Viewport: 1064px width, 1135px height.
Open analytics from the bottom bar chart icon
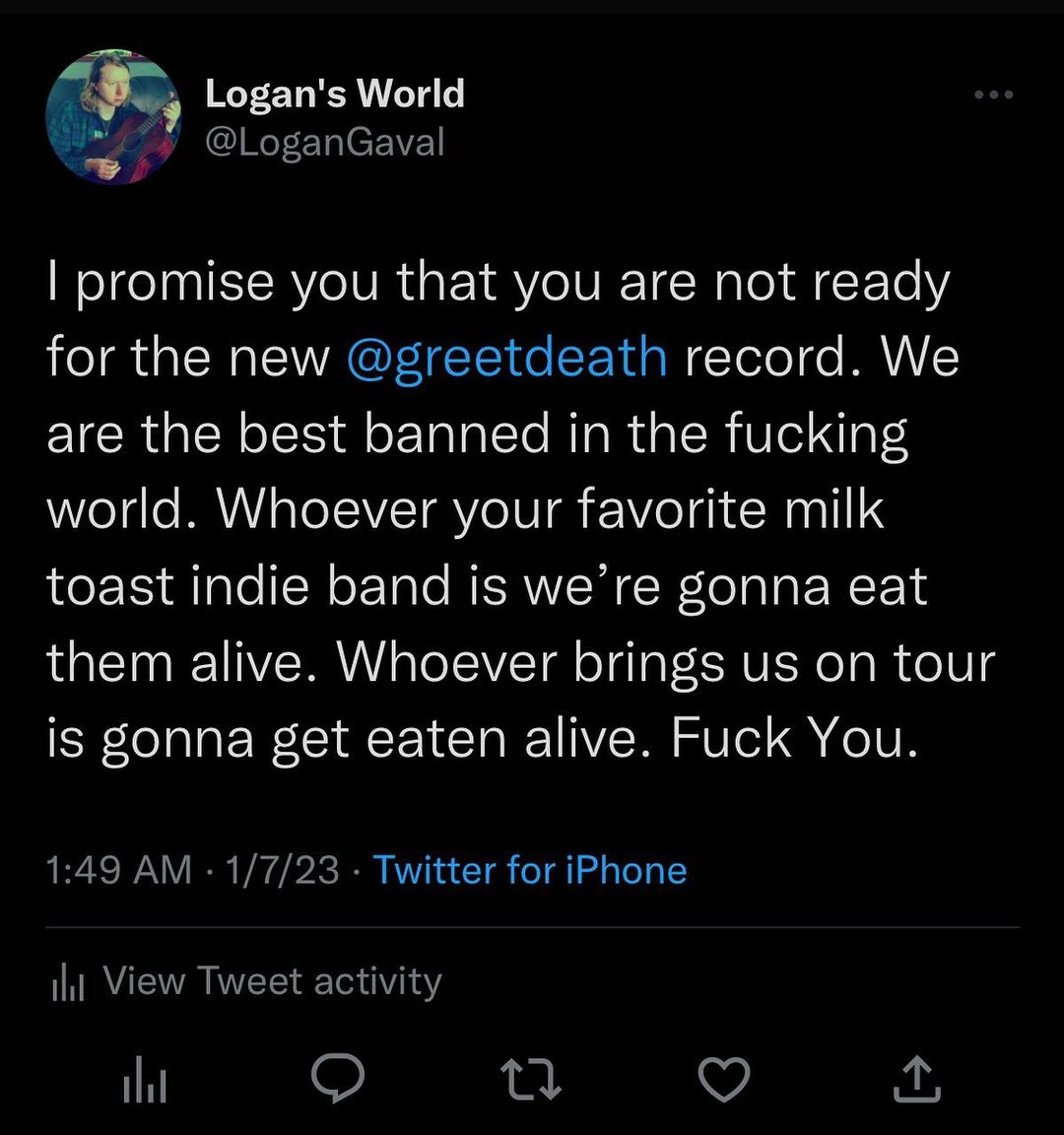[x=145, y=1081]
